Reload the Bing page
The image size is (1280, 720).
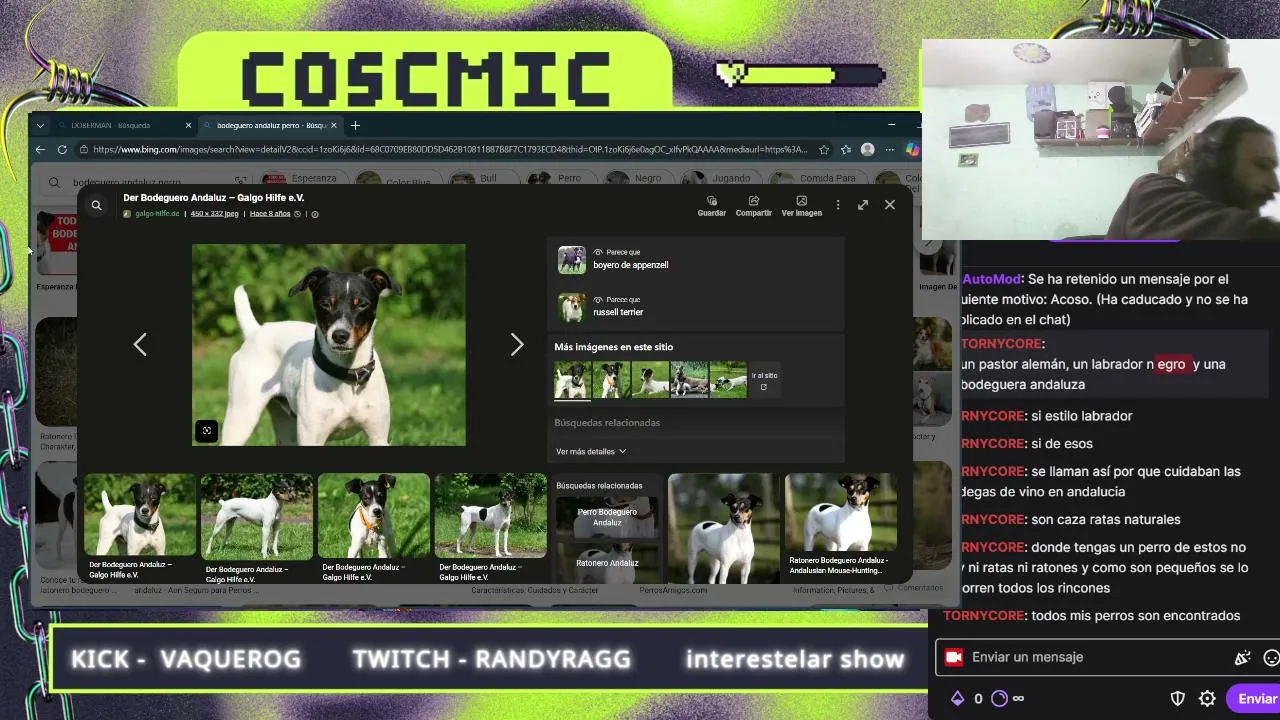point(62,150)
